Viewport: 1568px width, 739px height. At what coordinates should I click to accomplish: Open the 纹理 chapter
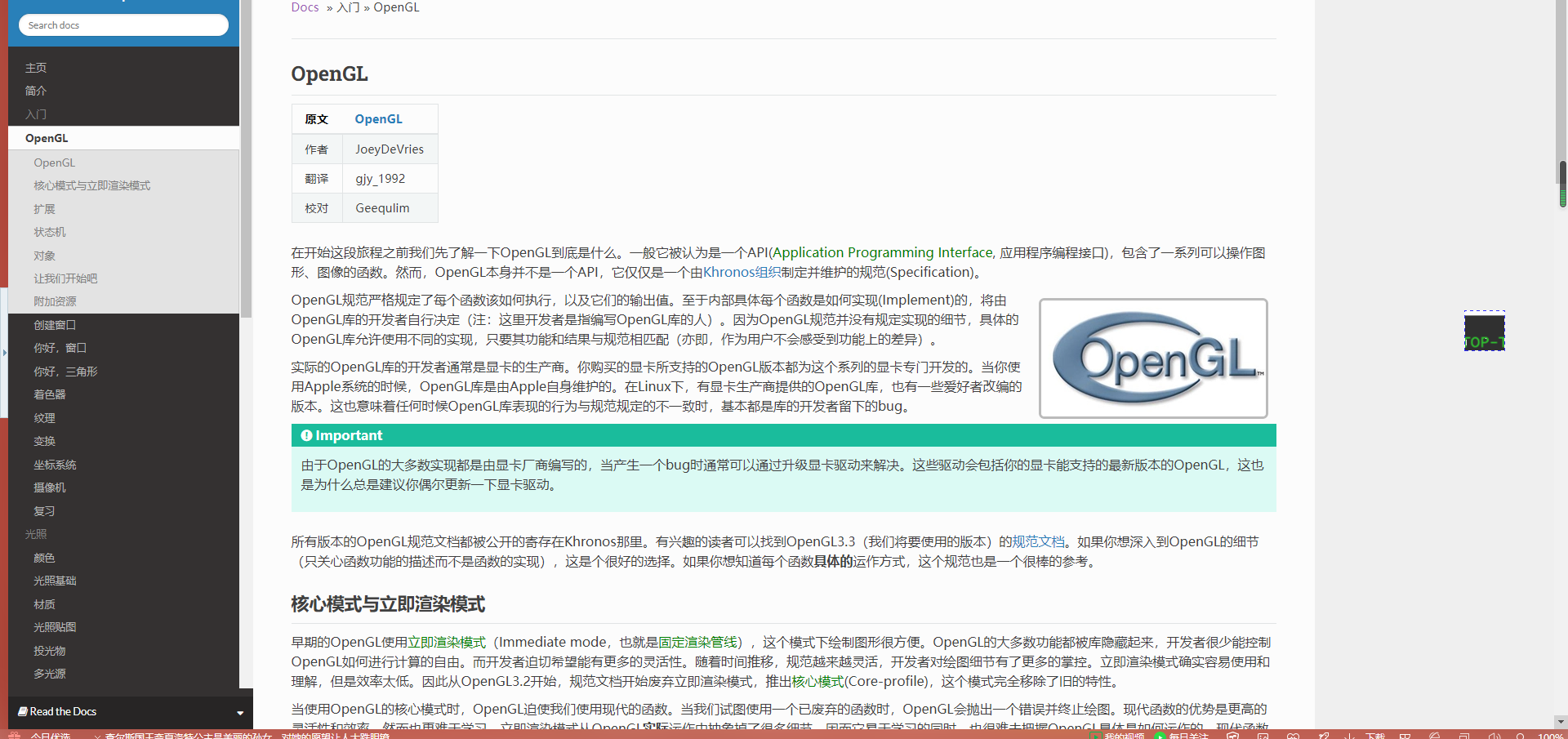[44, 418]
